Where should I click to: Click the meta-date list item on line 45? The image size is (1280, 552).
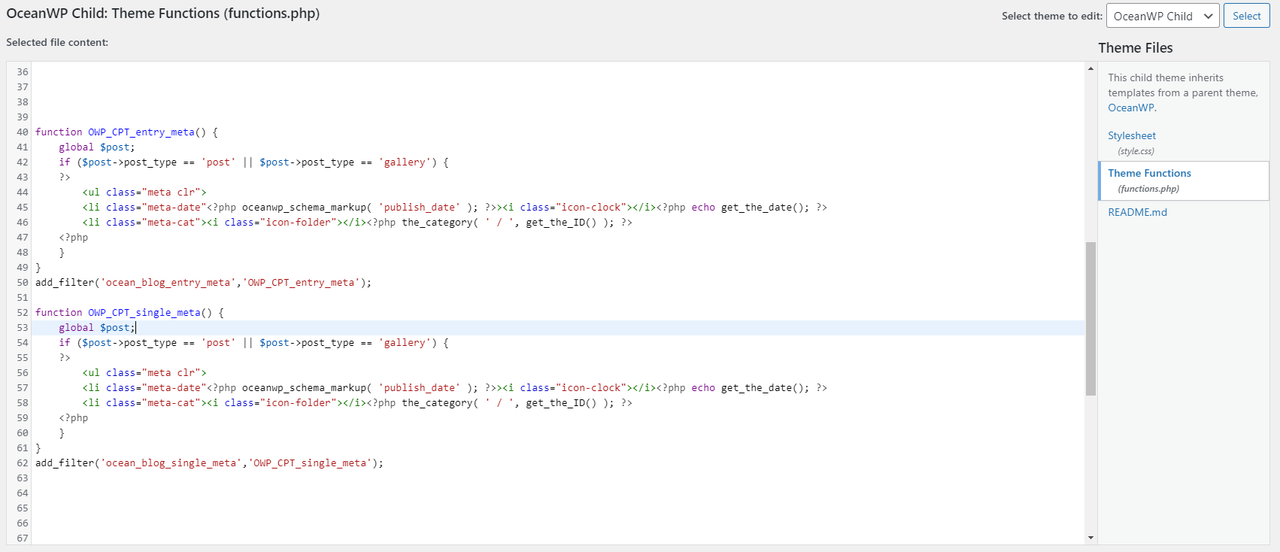point(455,207)
